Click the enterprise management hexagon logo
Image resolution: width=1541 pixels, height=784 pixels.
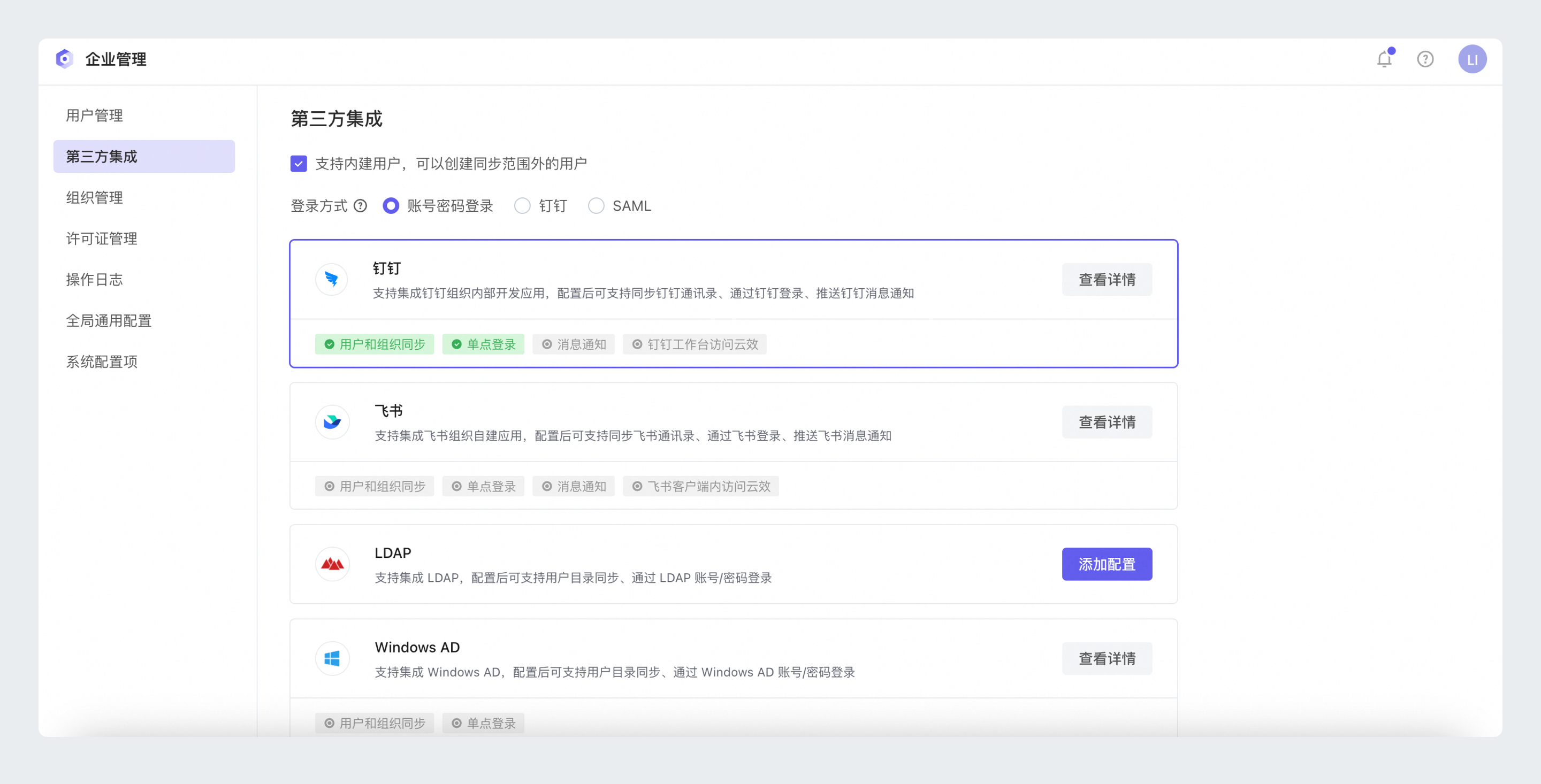(x=64, y=59)
